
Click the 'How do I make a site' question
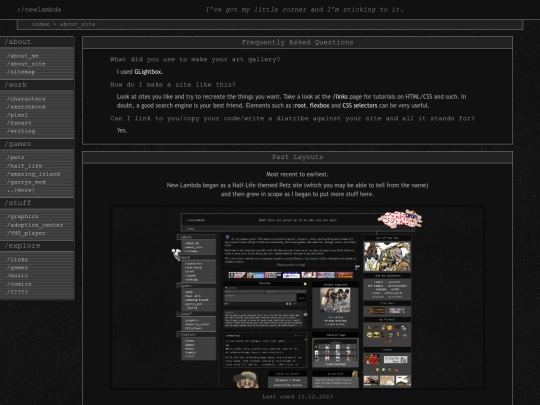point(173,85)
